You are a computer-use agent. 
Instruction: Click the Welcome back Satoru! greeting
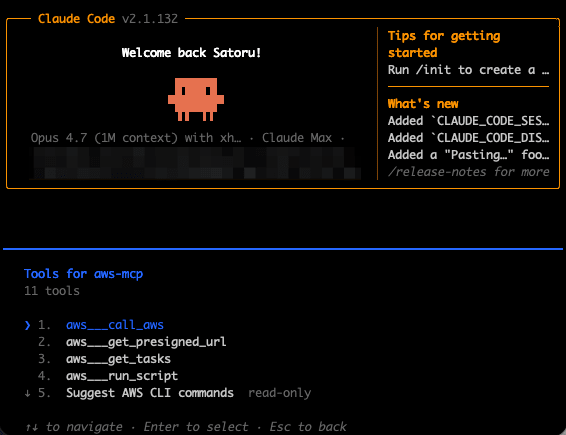coord(191,53)
